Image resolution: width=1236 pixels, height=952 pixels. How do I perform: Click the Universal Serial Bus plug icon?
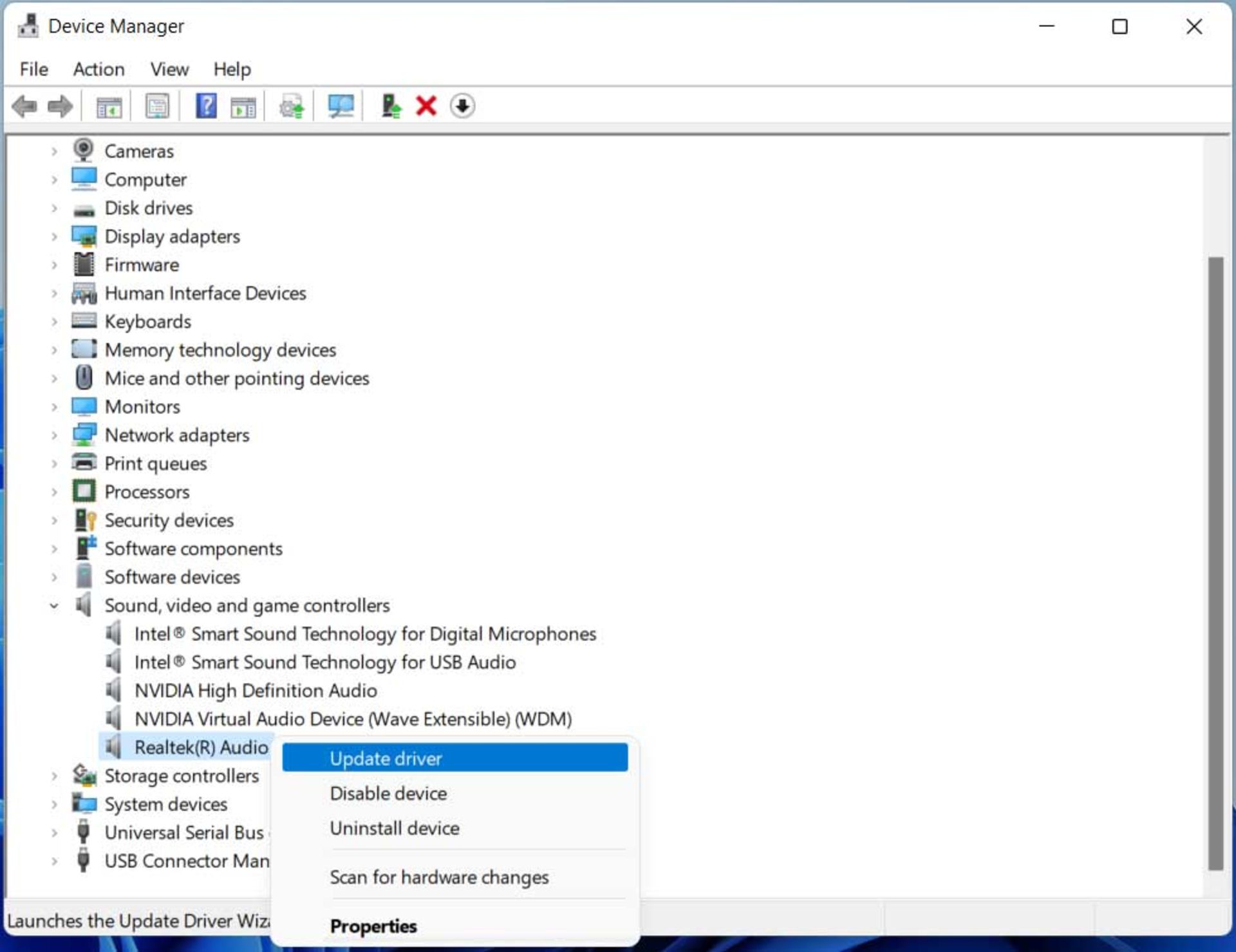coord(83,832)
